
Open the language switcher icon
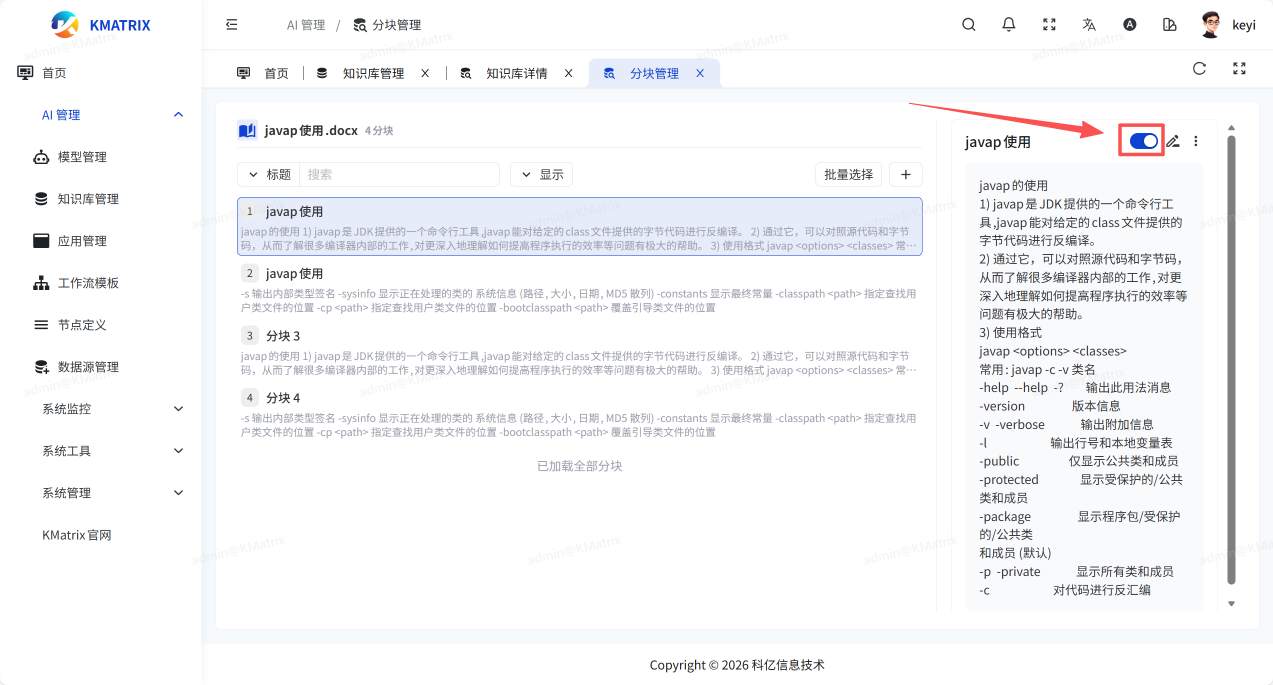[x=1089, y=24]
